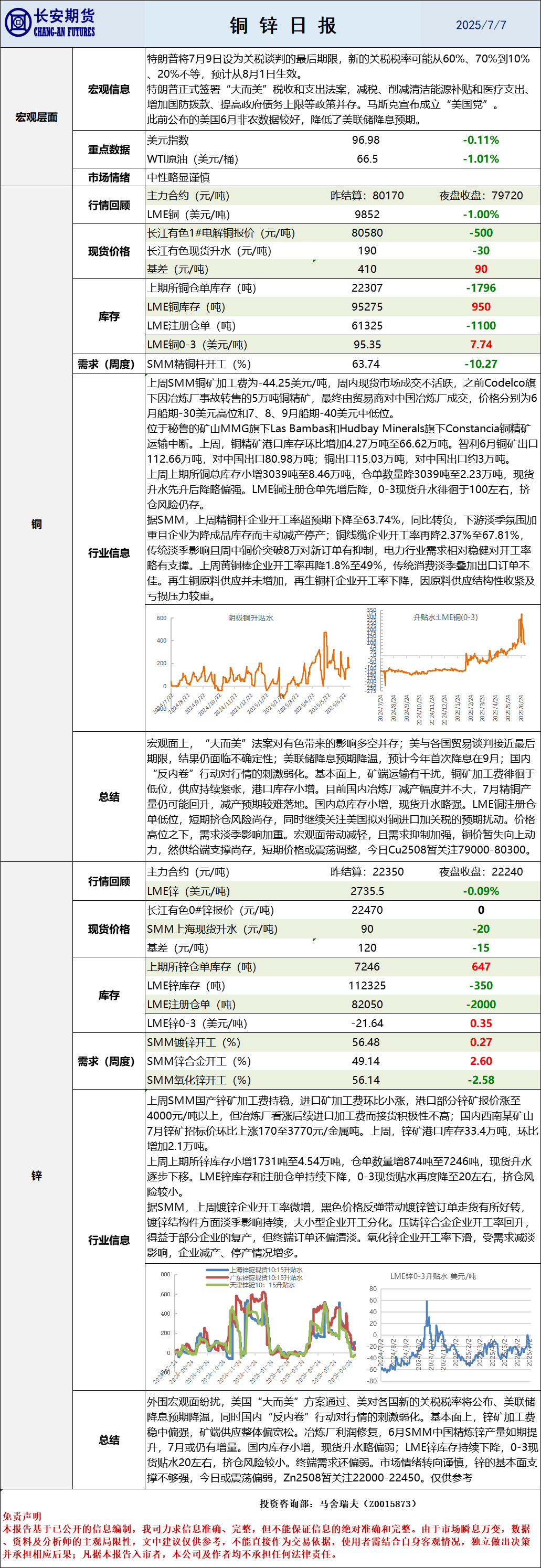Select the 长江有色现货升水 value 190

click(x=367, y=251)
